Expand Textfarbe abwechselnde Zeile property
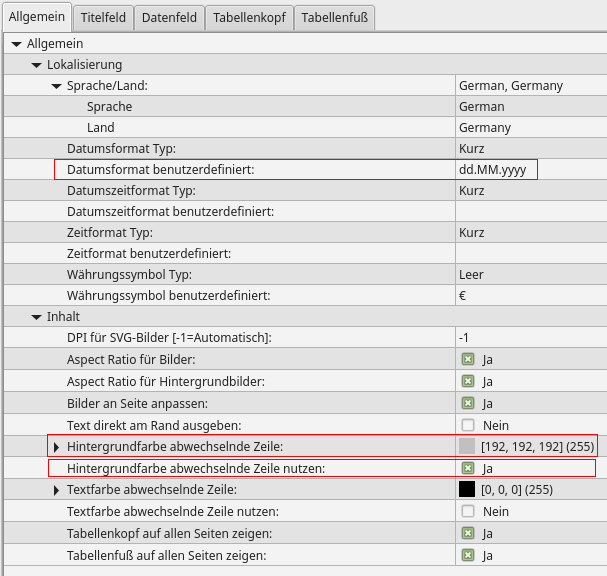607x576 pixels. 56,490
